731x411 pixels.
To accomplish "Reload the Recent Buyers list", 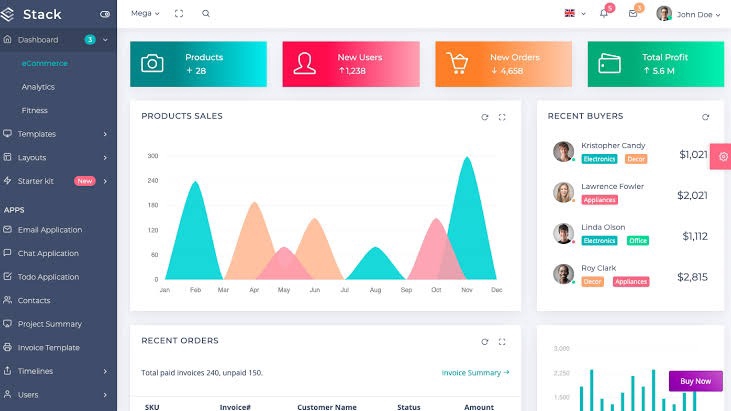I will 705,117.
